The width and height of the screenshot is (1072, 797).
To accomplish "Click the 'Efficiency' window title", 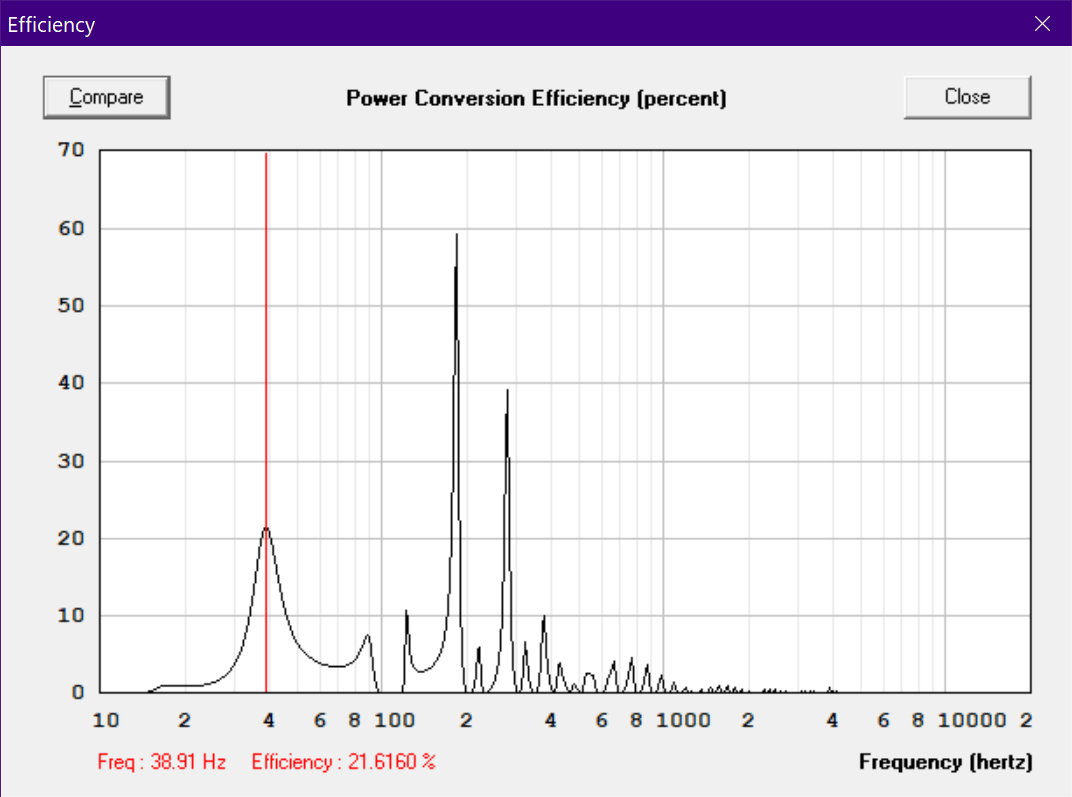I will 51,25.
